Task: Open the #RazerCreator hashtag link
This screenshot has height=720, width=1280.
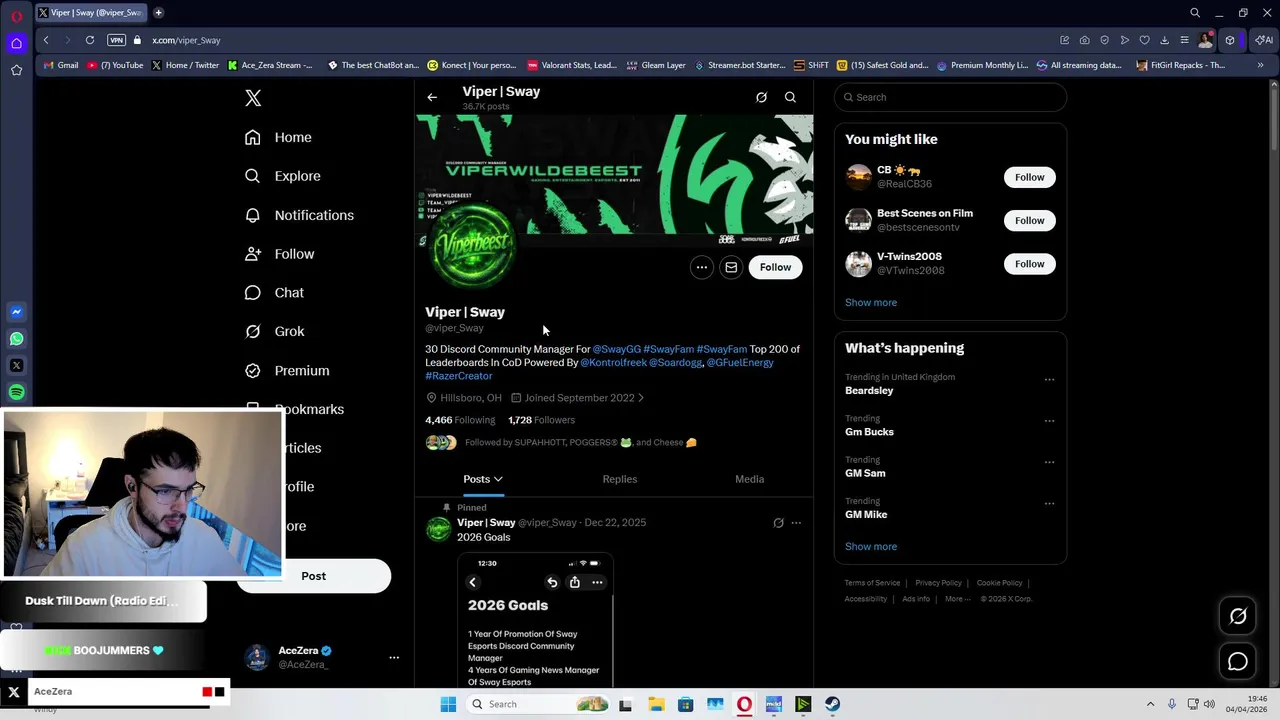Action: [459, 376]
